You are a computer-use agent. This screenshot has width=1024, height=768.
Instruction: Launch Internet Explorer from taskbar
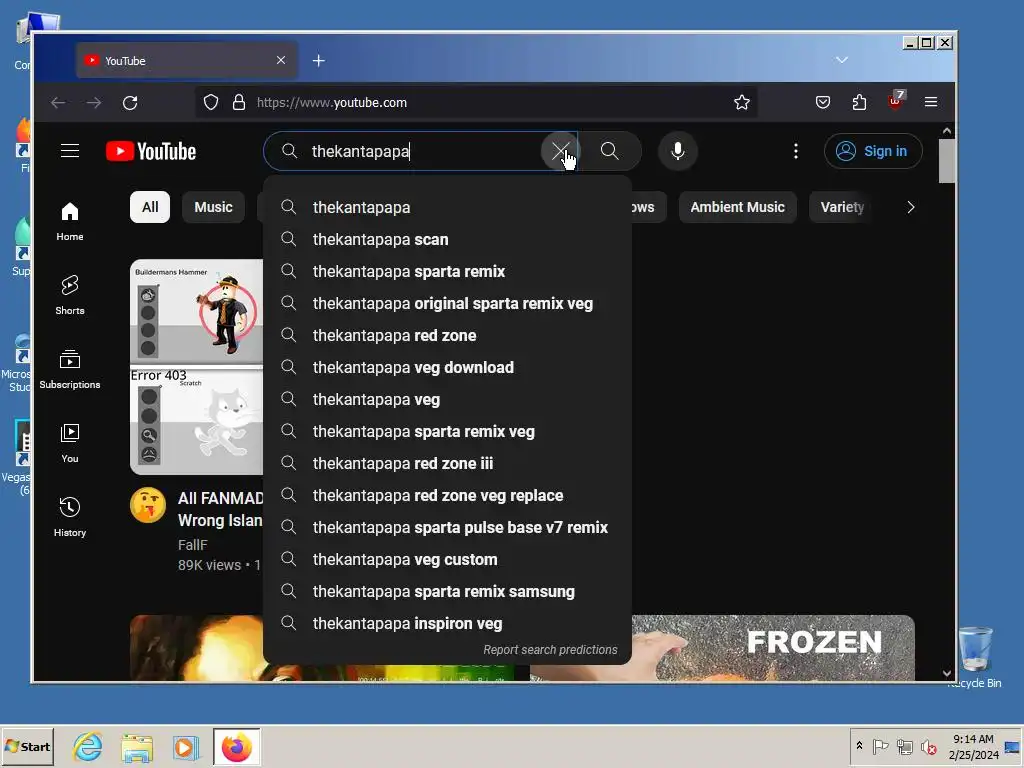(x=88, y=747)
